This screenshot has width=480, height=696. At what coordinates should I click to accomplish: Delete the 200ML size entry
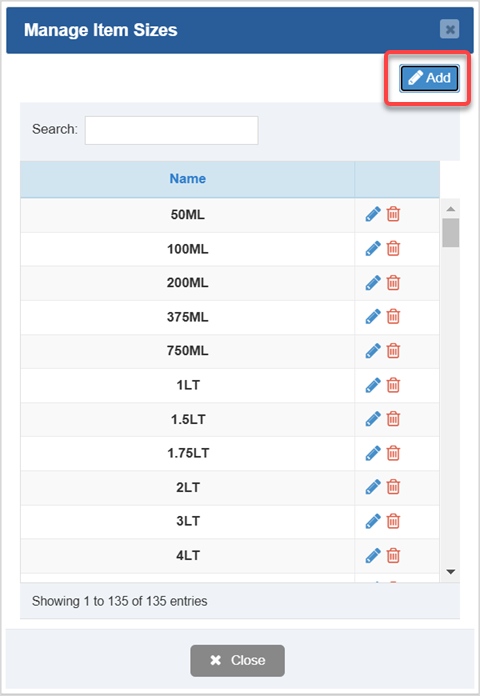tap(393, 283)
